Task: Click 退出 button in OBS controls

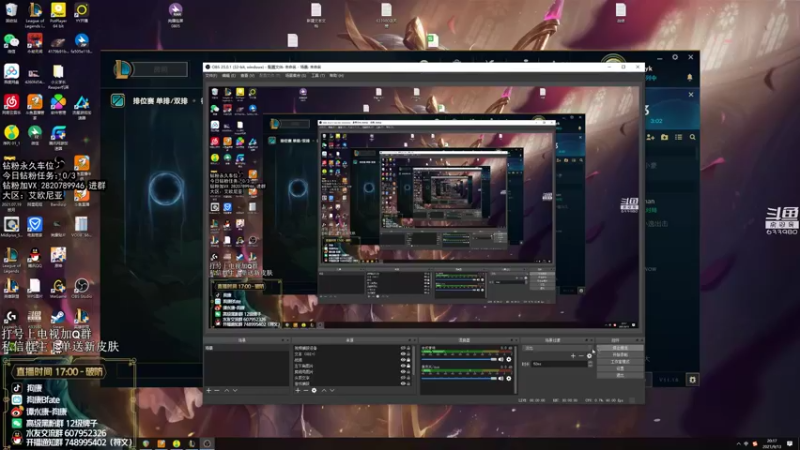Action: click(x=620, y=375)
